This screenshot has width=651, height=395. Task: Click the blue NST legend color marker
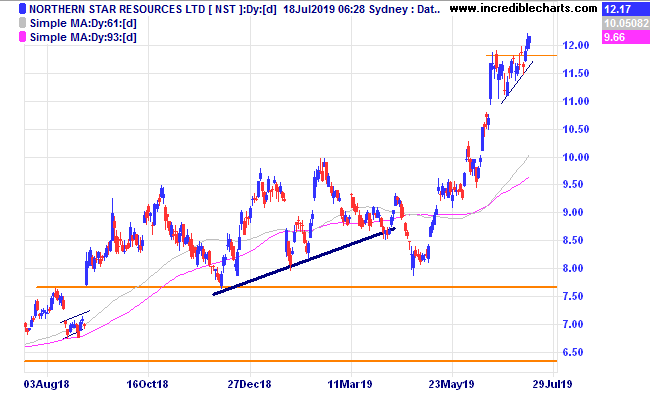coord(22,9)
